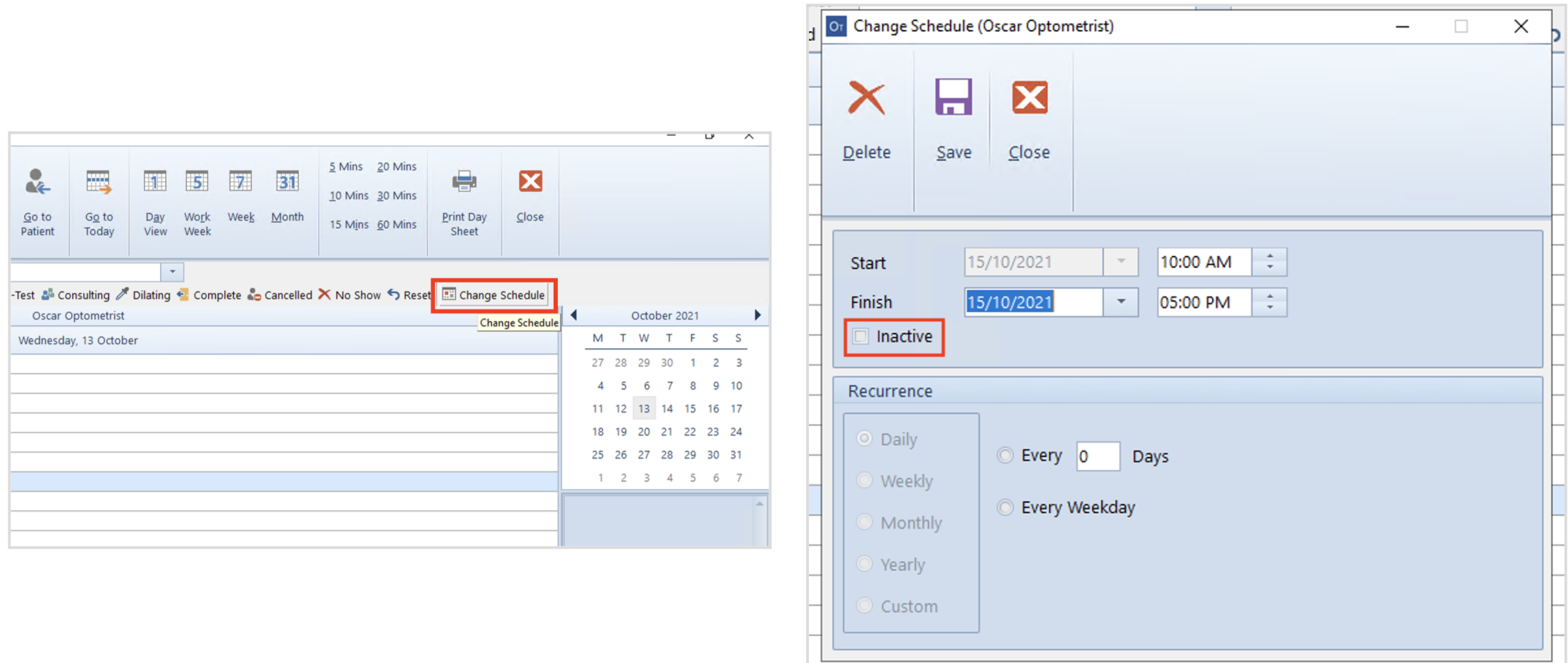Click the notes panel scrollbar up arrow
The width and height of the screenshot is (1568, 663).
760,503
